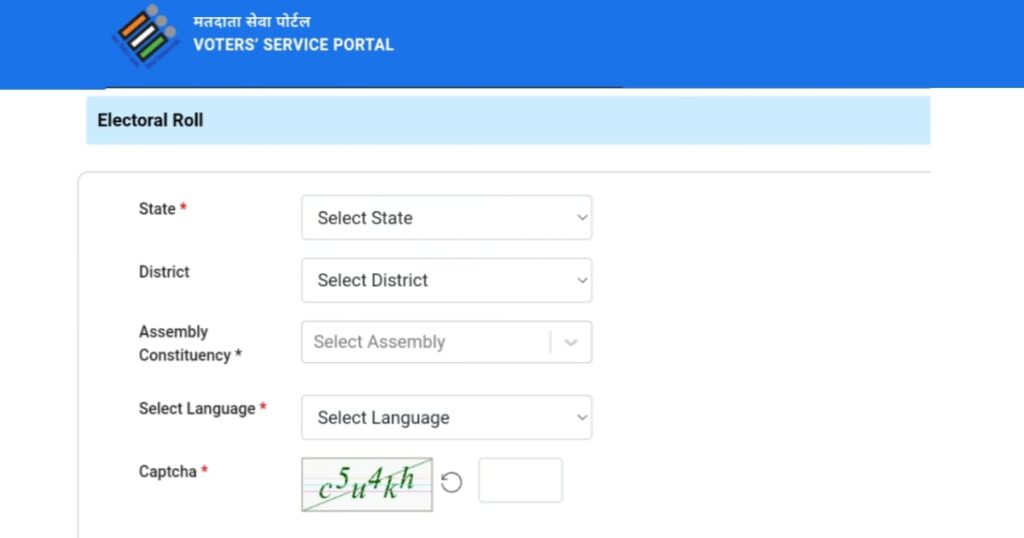The height and width of the screenshot is (538, 1024).
Task: Open the Select District dropdown
Action: [x=446, y=281]
